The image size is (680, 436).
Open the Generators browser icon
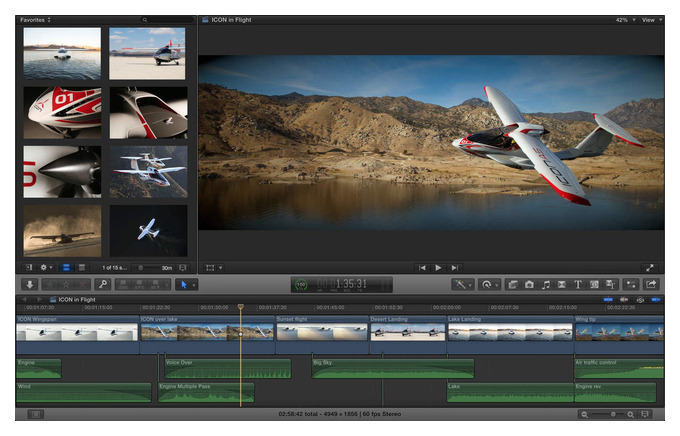coord(594,285)
